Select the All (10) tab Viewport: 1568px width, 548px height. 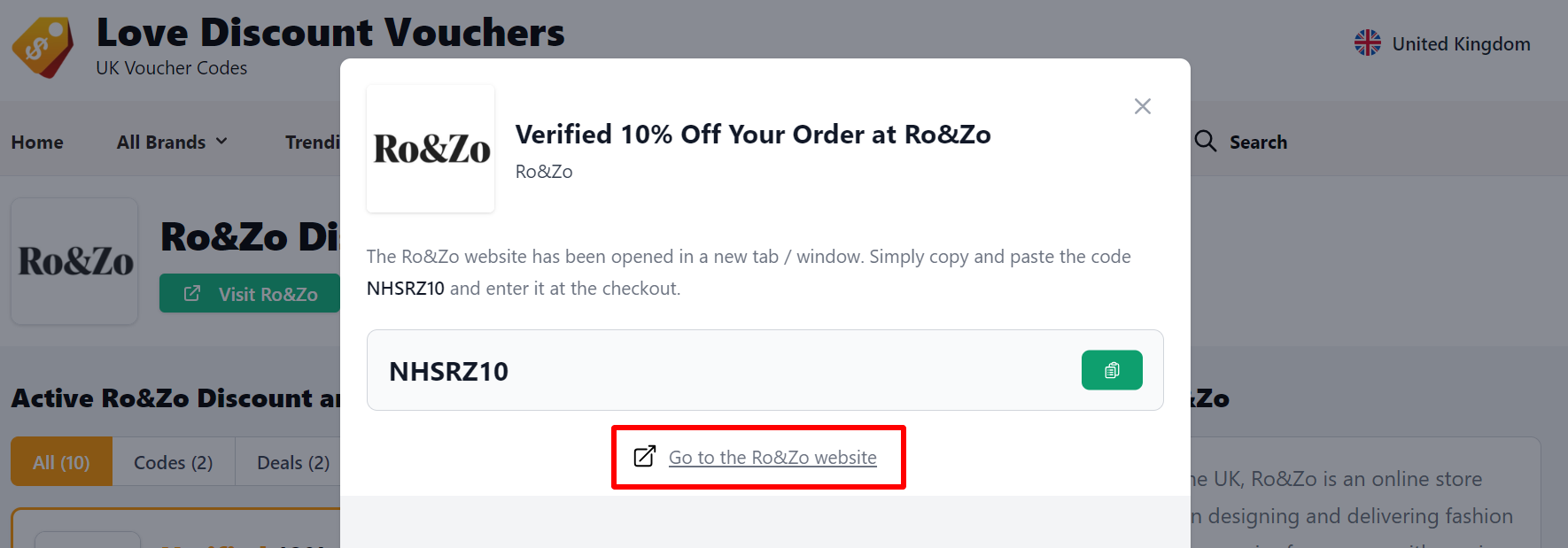(61, 462)
